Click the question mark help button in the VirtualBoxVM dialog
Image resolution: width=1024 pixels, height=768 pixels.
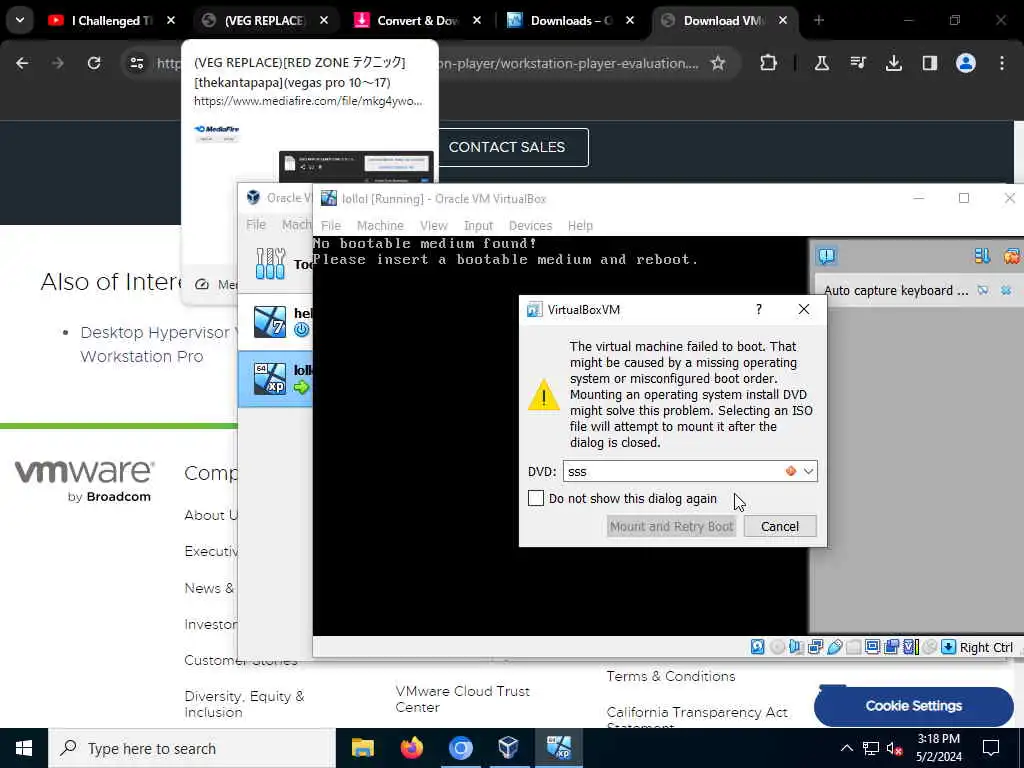click(x=759, y=309)
